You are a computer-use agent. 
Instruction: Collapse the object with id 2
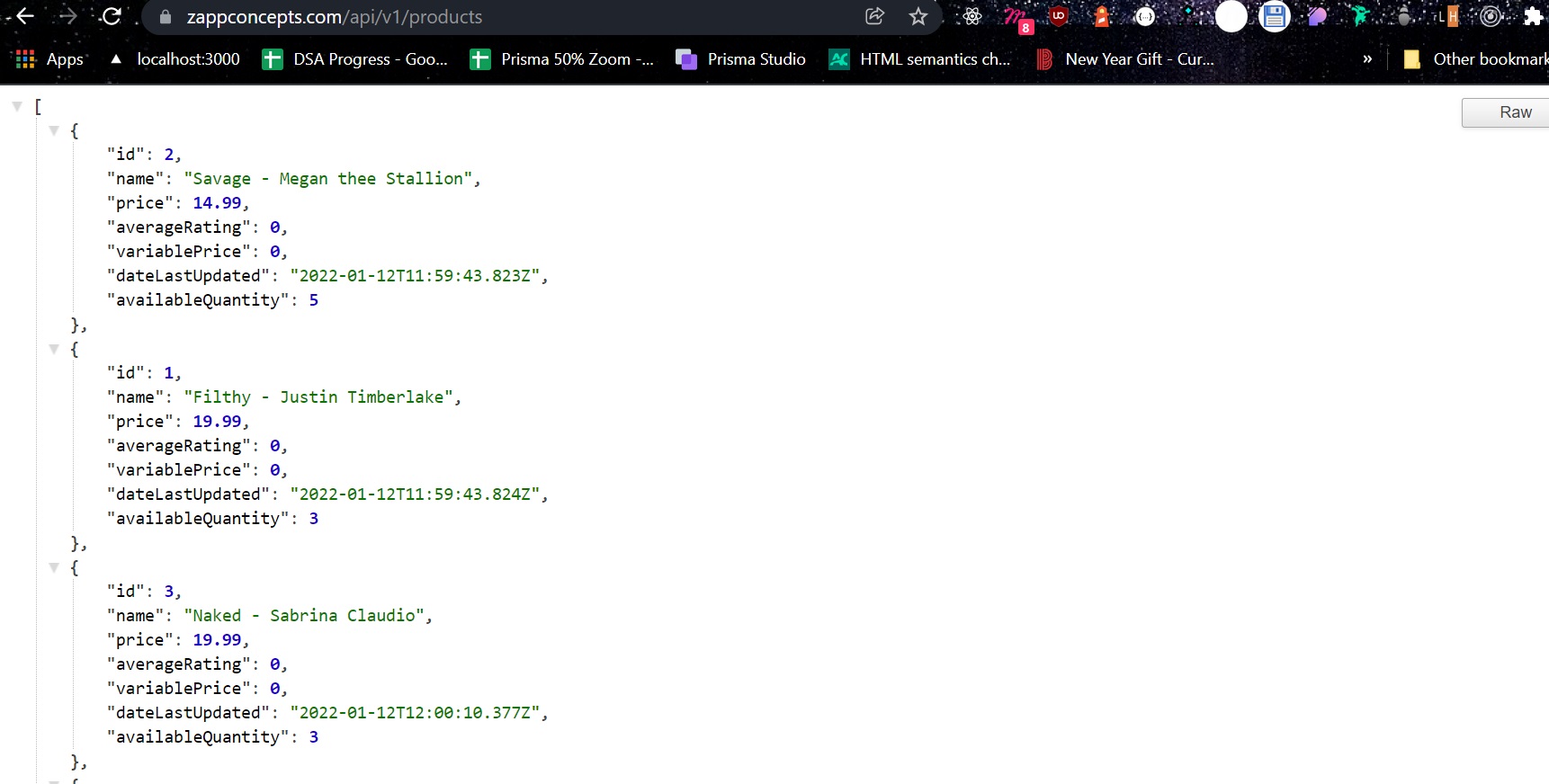point(54,130)
